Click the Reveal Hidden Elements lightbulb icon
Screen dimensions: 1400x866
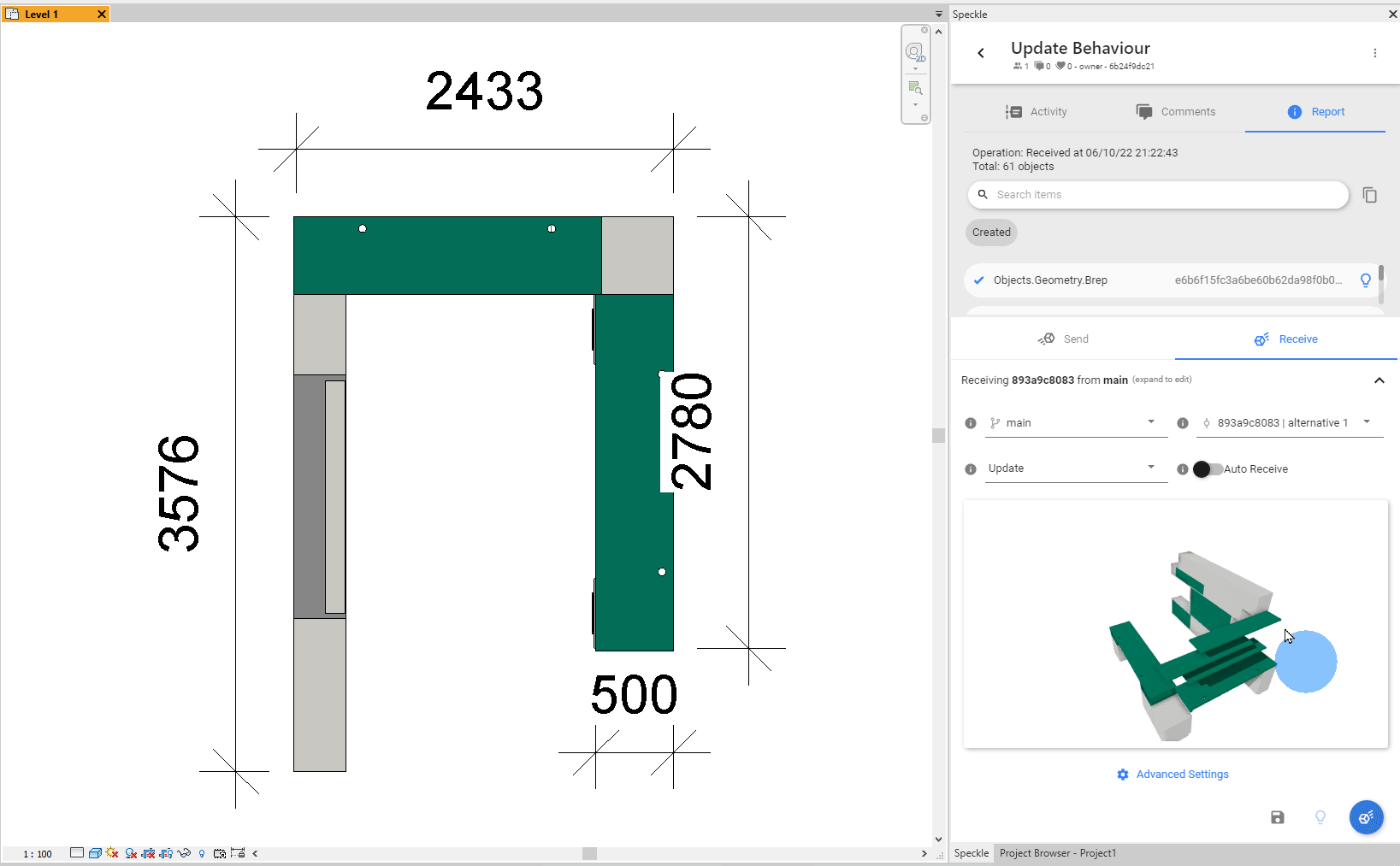[x=202, y=853]
